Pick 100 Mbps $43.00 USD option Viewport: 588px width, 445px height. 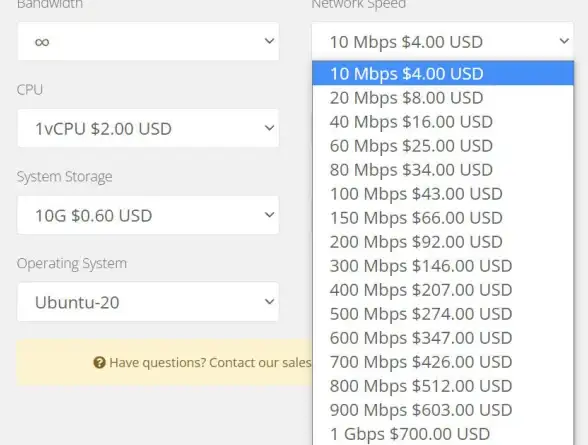click(443, 193)
